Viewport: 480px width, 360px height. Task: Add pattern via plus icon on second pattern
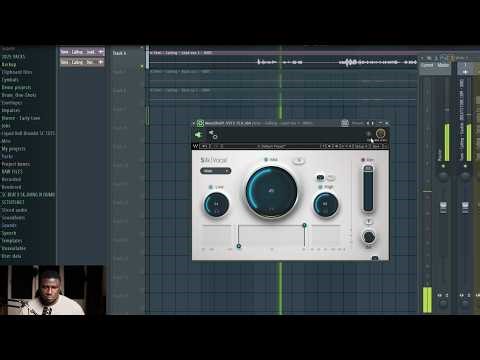[x=101, y=62]
